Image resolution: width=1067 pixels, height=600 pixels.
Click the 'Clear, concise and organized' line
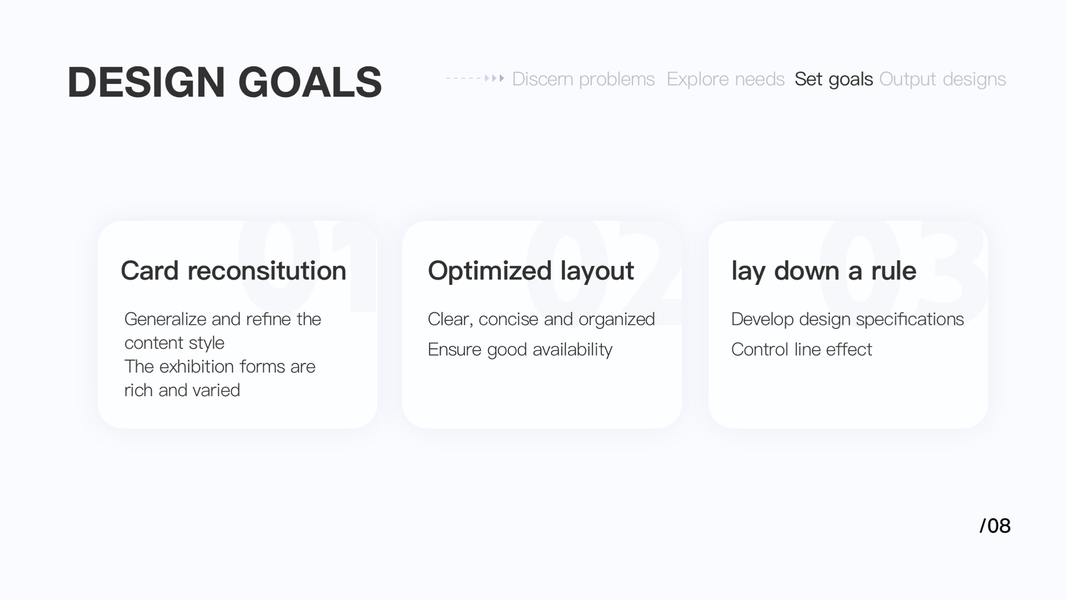tap(541, 319)
